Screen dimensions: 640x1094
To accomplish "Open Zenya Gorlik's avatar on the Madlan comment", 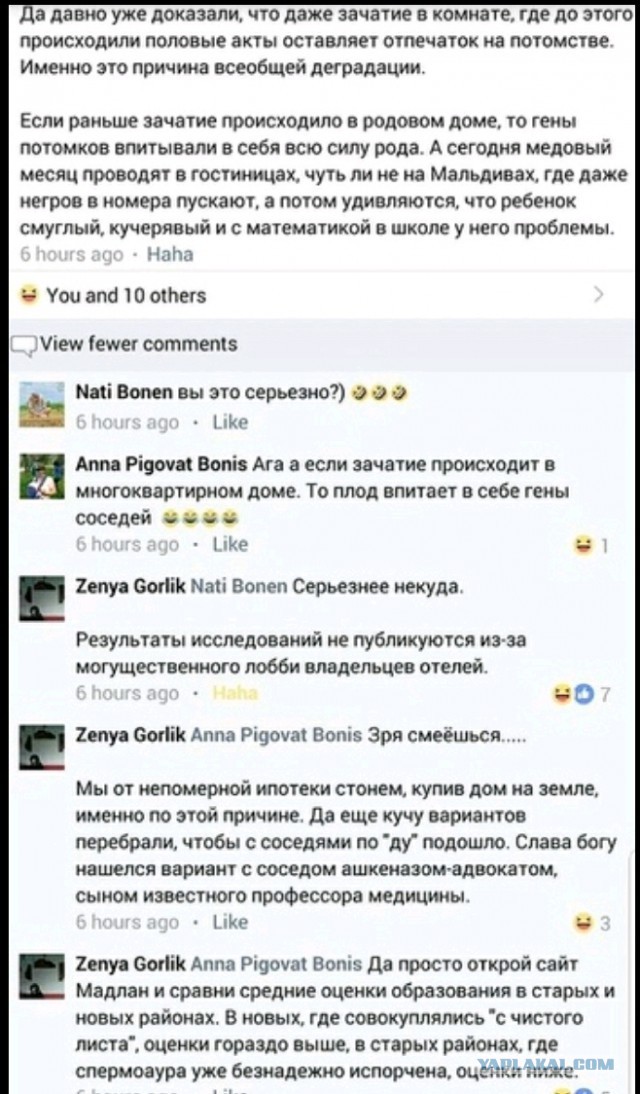I will [41, 977].
